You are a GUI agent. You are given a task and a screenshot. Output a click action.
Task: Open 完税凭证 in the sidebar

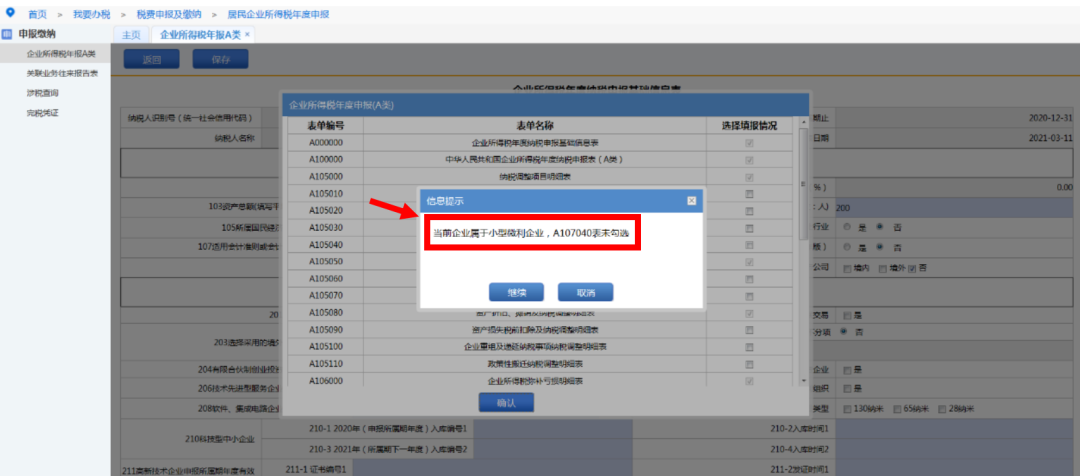[43, 112]
